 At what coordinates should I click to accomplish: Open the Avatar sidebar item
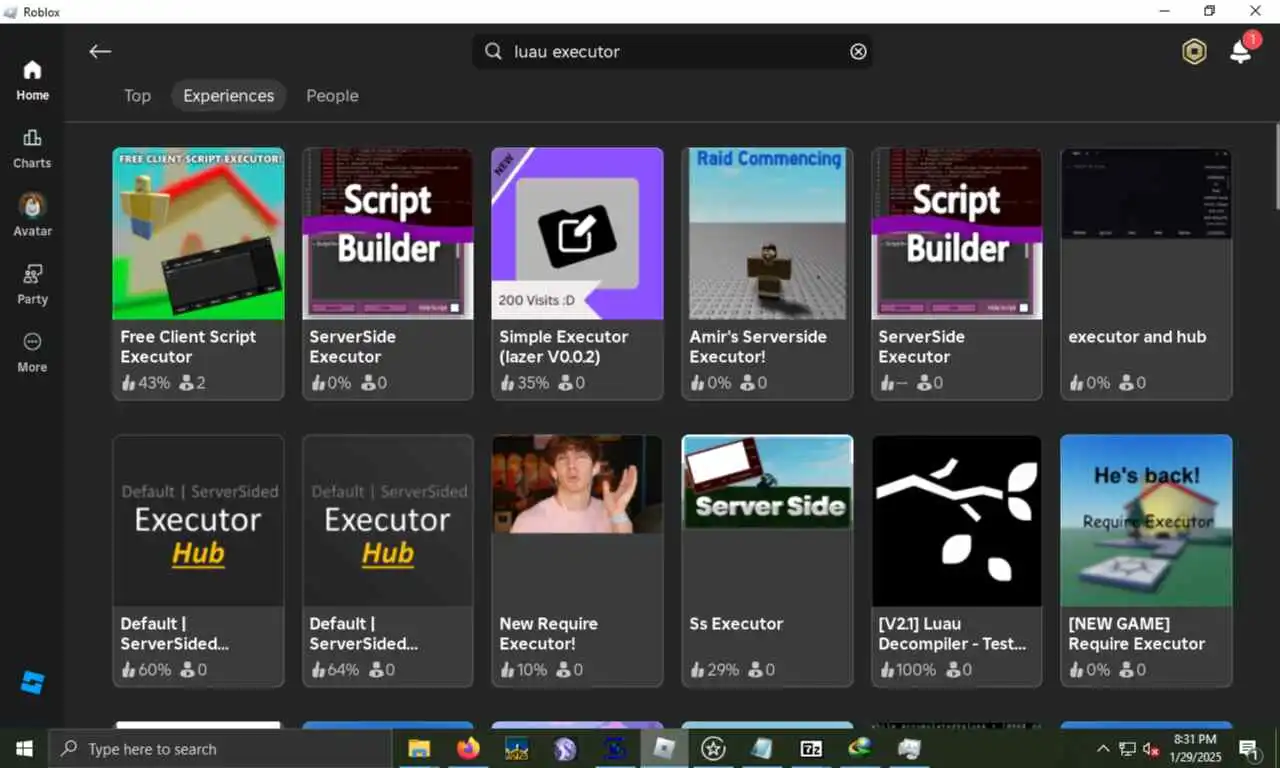click(32, 215)
